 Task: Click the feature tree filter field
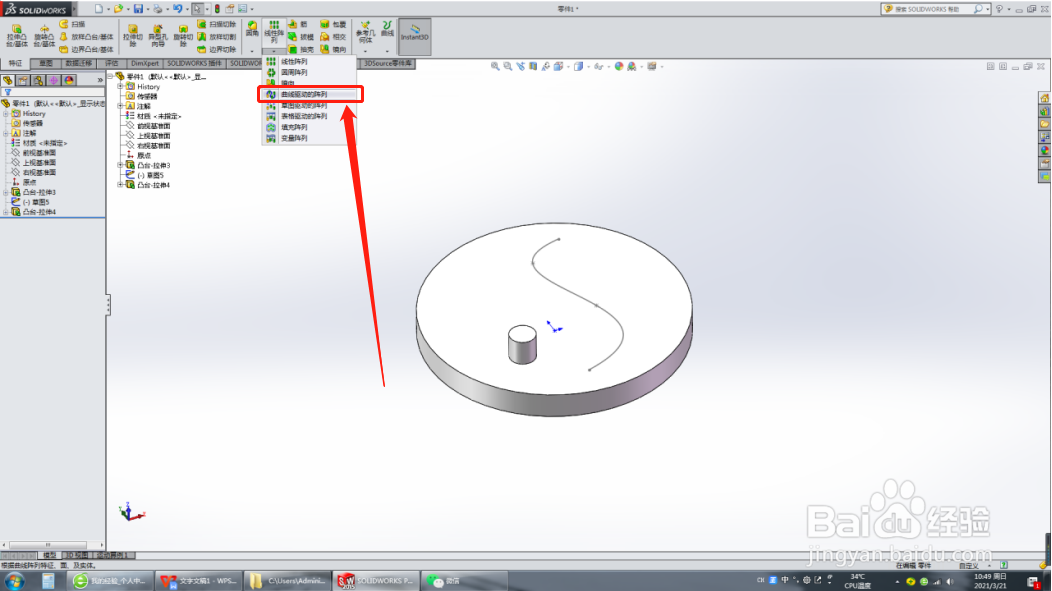point(52,92)
